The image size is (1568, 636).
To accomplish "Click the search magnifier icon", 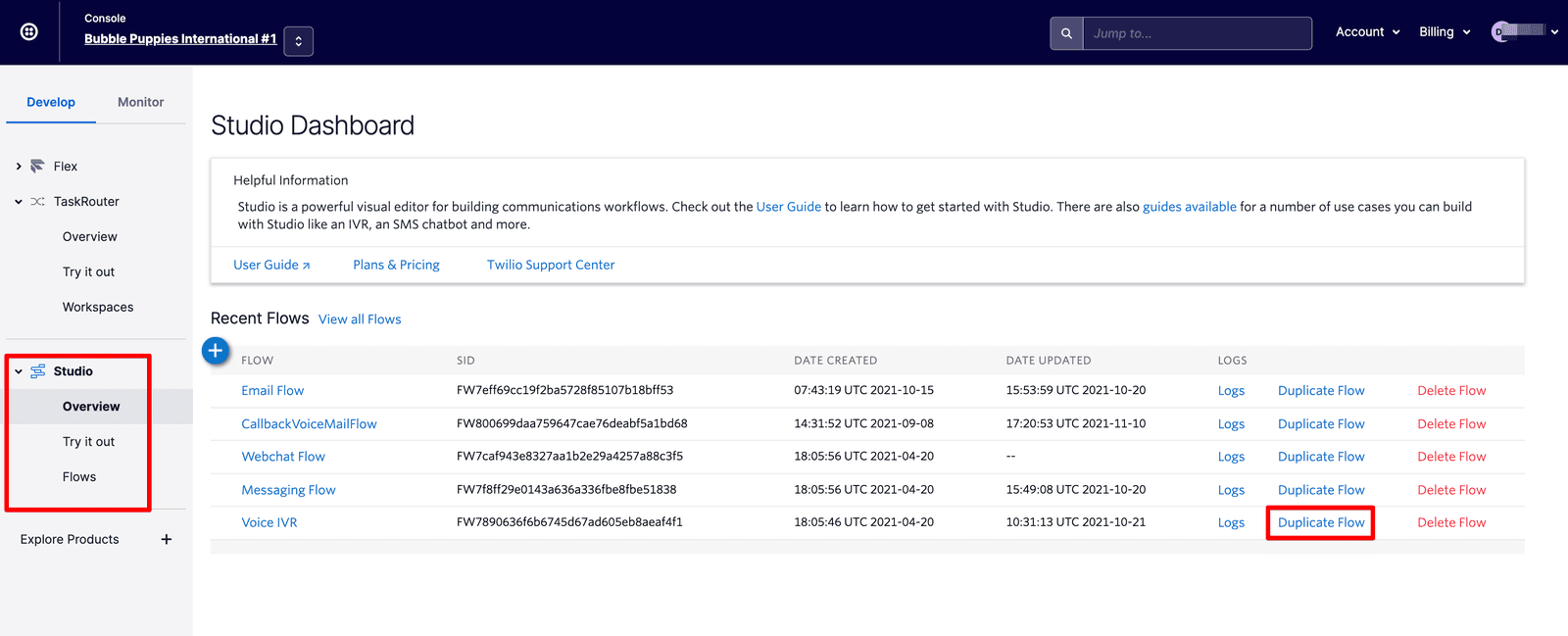I will pyautogui.click(x=1066, y=33).
